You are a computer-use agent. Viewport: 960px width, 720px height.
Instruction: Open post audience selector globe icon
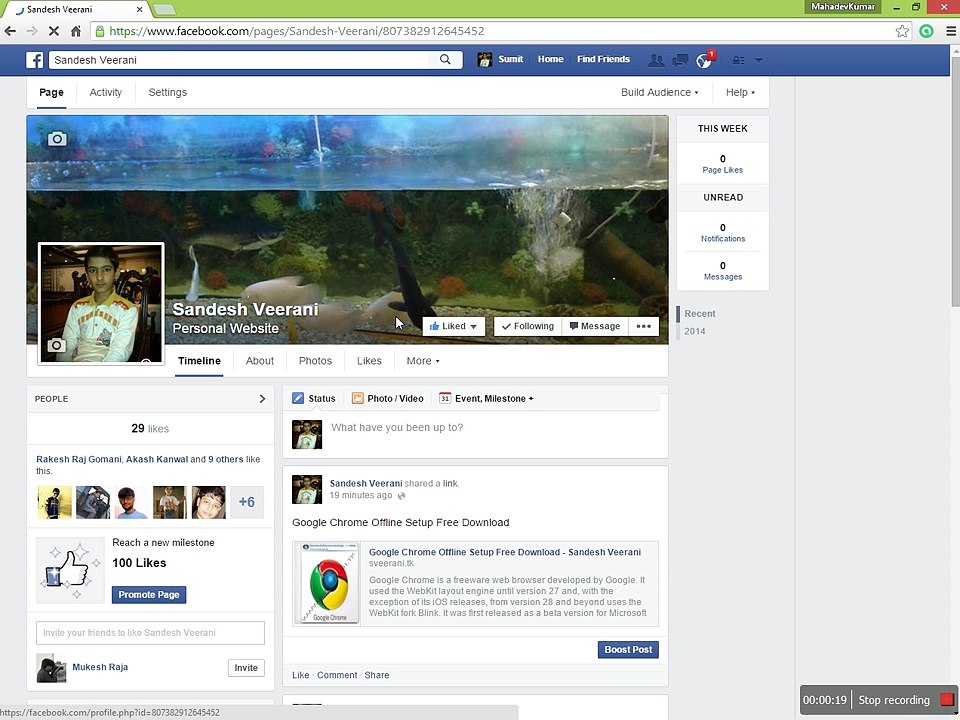402,496
